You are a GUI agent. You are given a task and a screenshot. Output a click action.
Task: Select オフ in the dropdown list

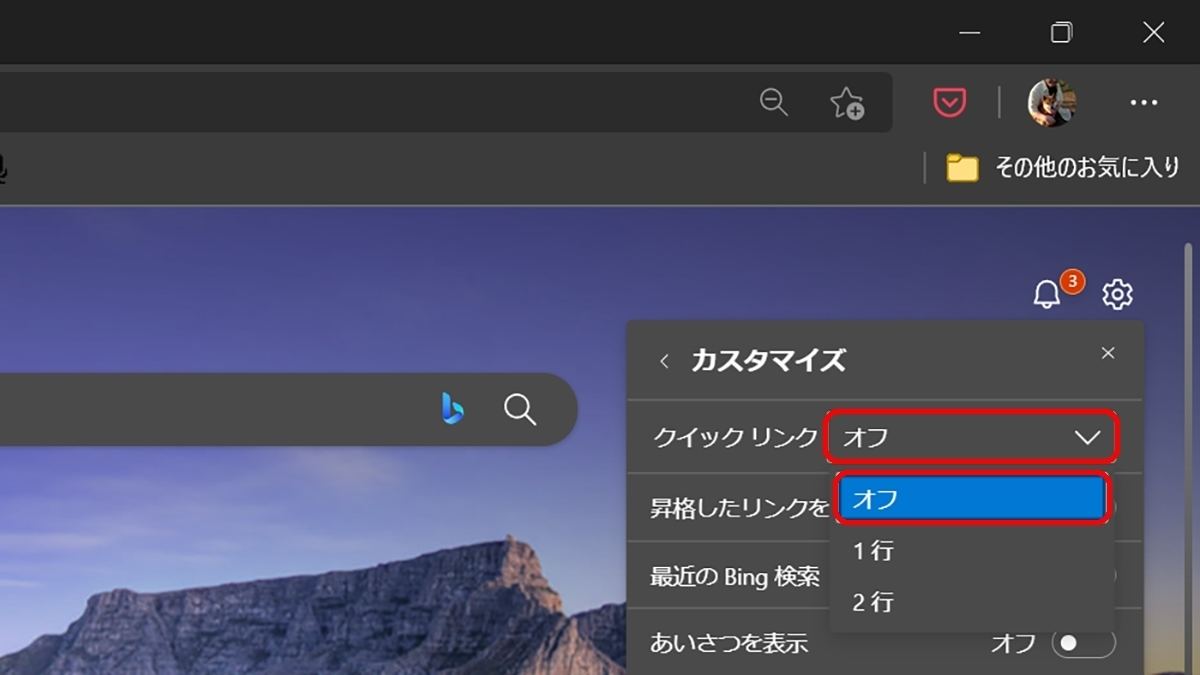[972, 498]
